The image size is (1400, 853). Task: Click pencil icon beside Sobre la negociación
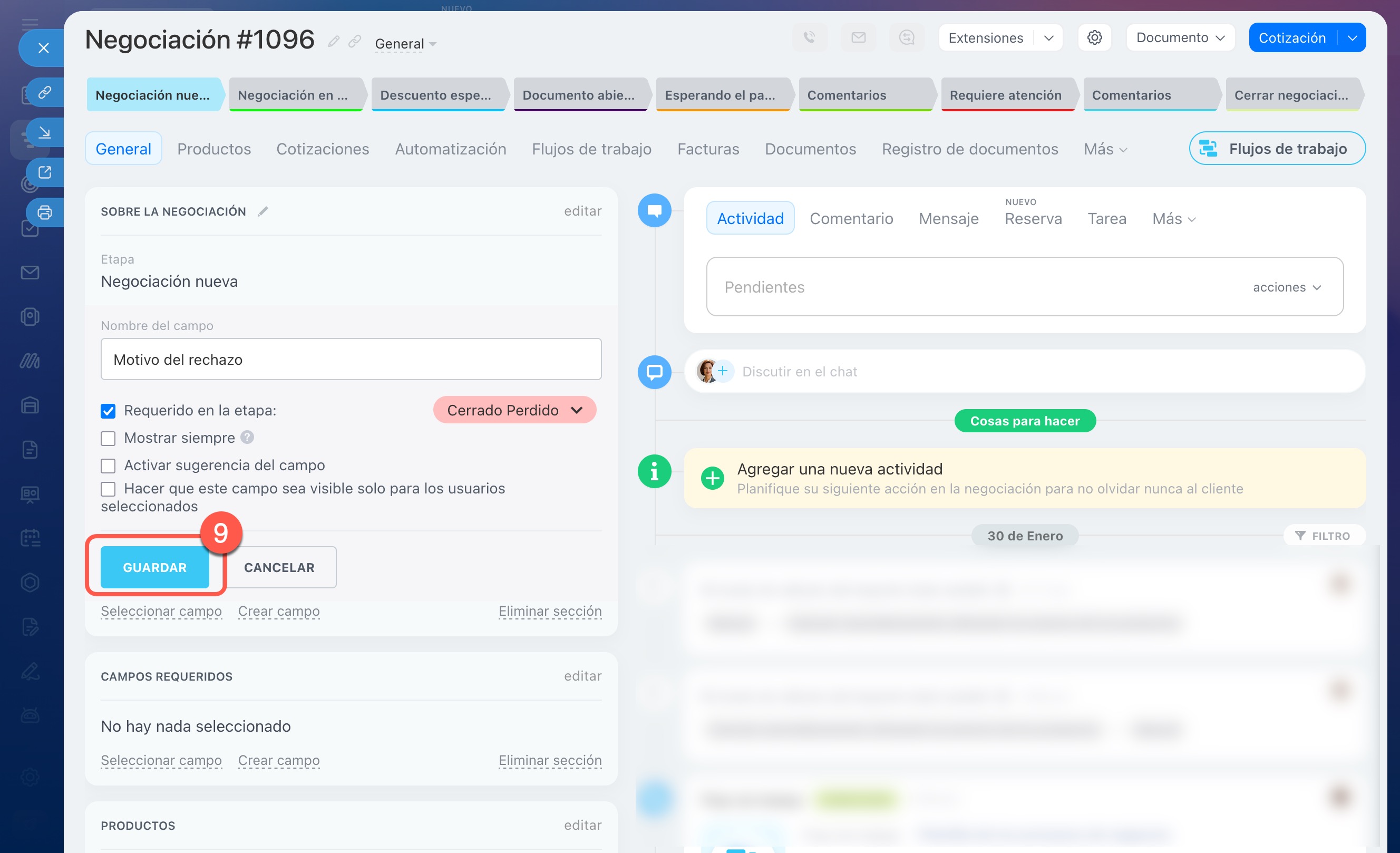click(262, 211)
